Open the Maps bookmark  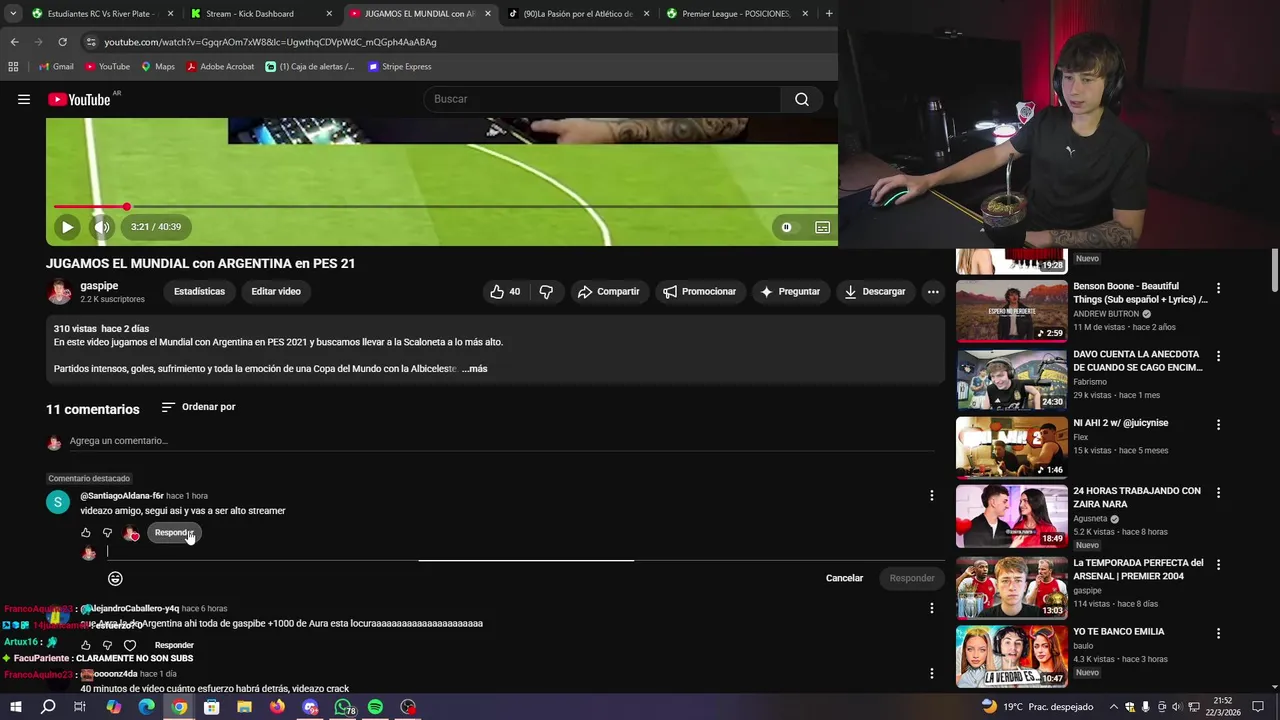[158, 67]
